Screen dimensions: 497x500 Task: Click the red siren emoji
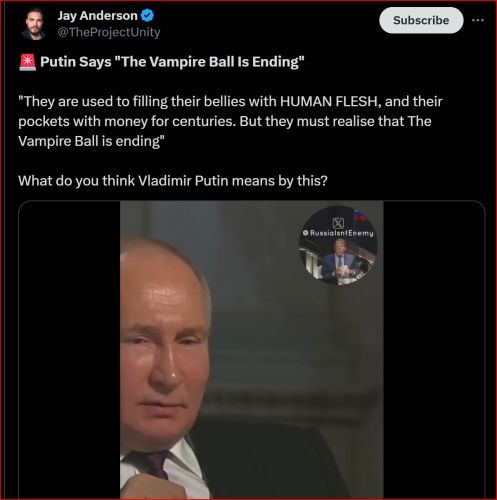(27, 62)
